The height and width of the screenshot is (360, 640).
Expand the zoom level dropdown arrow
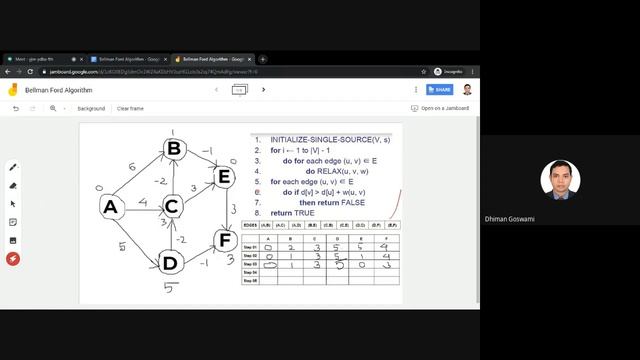64,109
